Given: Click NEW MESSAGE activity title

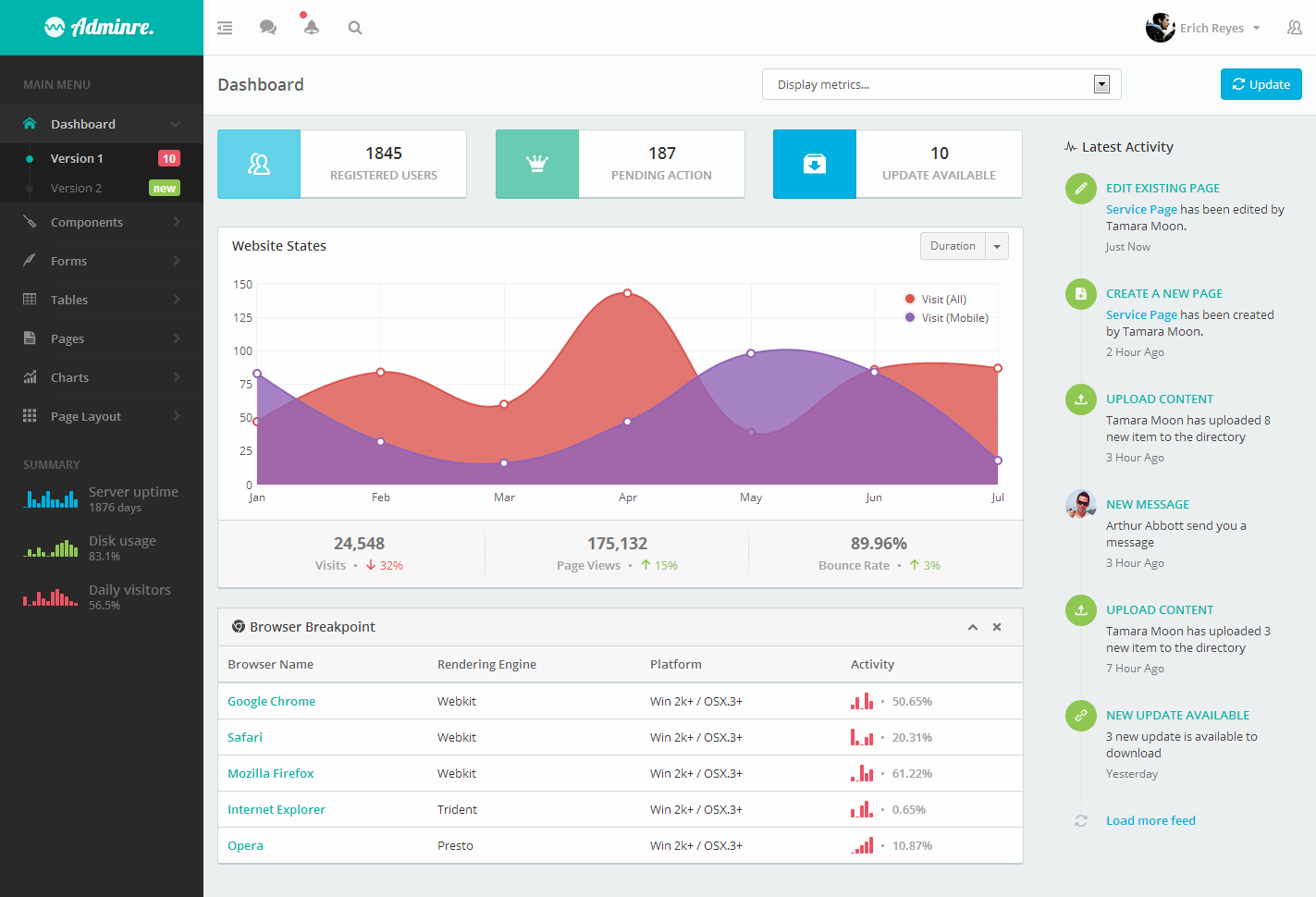Looking at the screenshot, I should tap(1148, 504).
